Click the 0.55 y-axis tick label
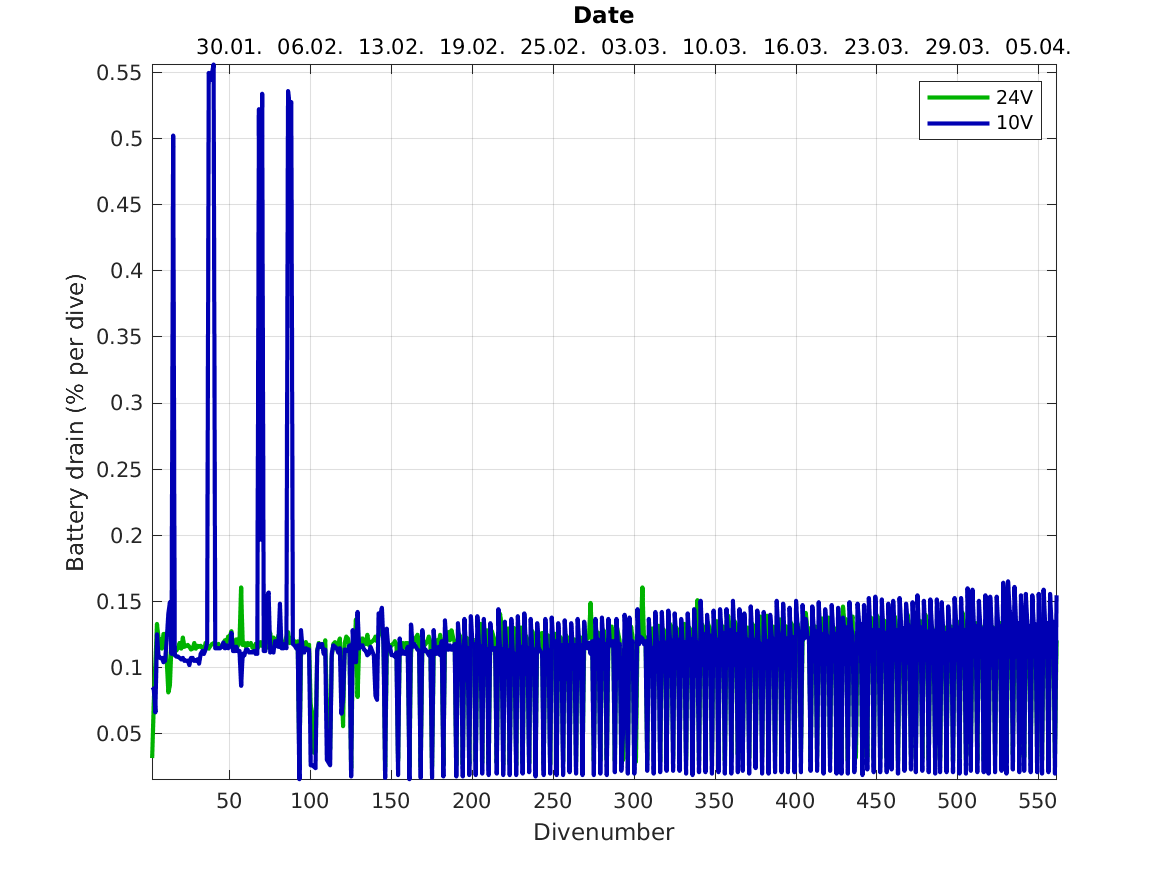Viewport: 1167px width, 875px height. click(119, 73)
